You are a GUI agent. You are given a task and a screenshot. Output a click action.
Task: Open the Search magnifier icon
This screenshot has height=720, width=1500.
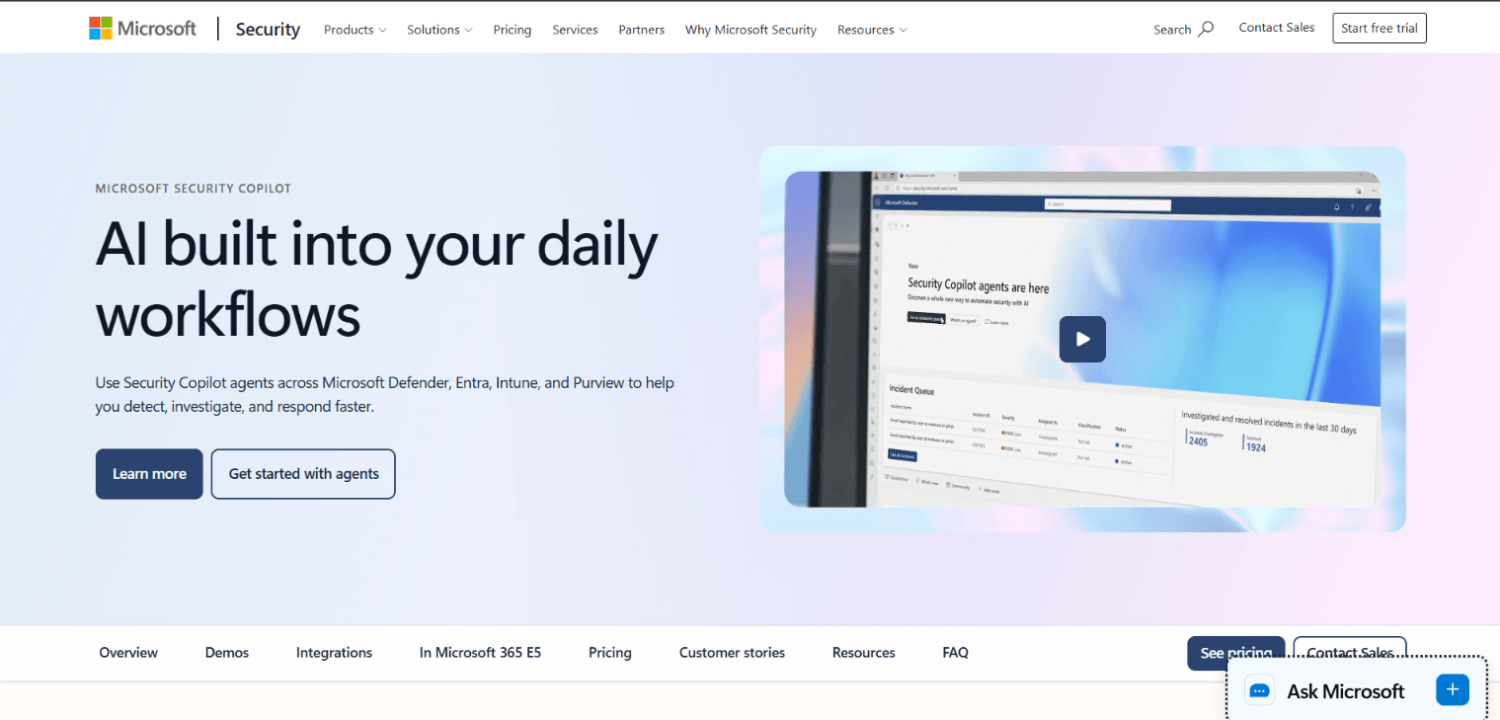(x=1206, y=28)
